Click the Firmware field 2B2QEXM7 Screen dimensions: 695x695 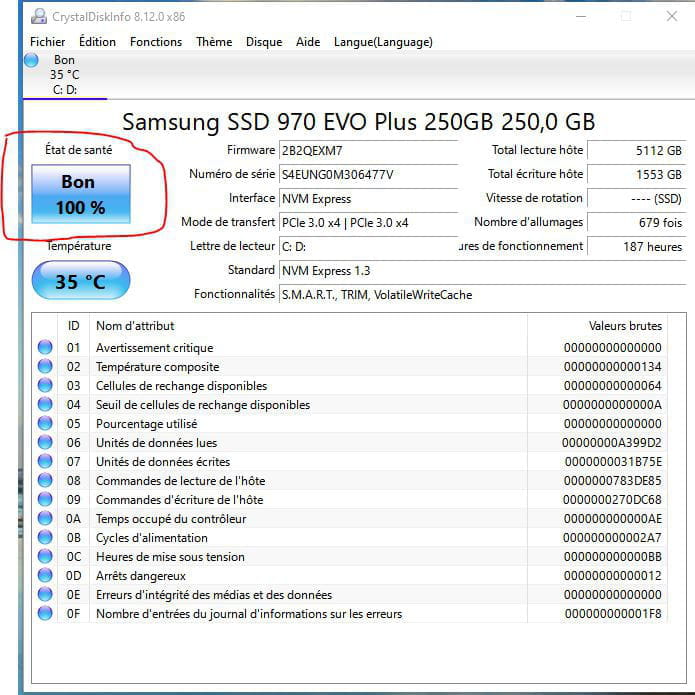pyautogui.click(x=368, y=151)
